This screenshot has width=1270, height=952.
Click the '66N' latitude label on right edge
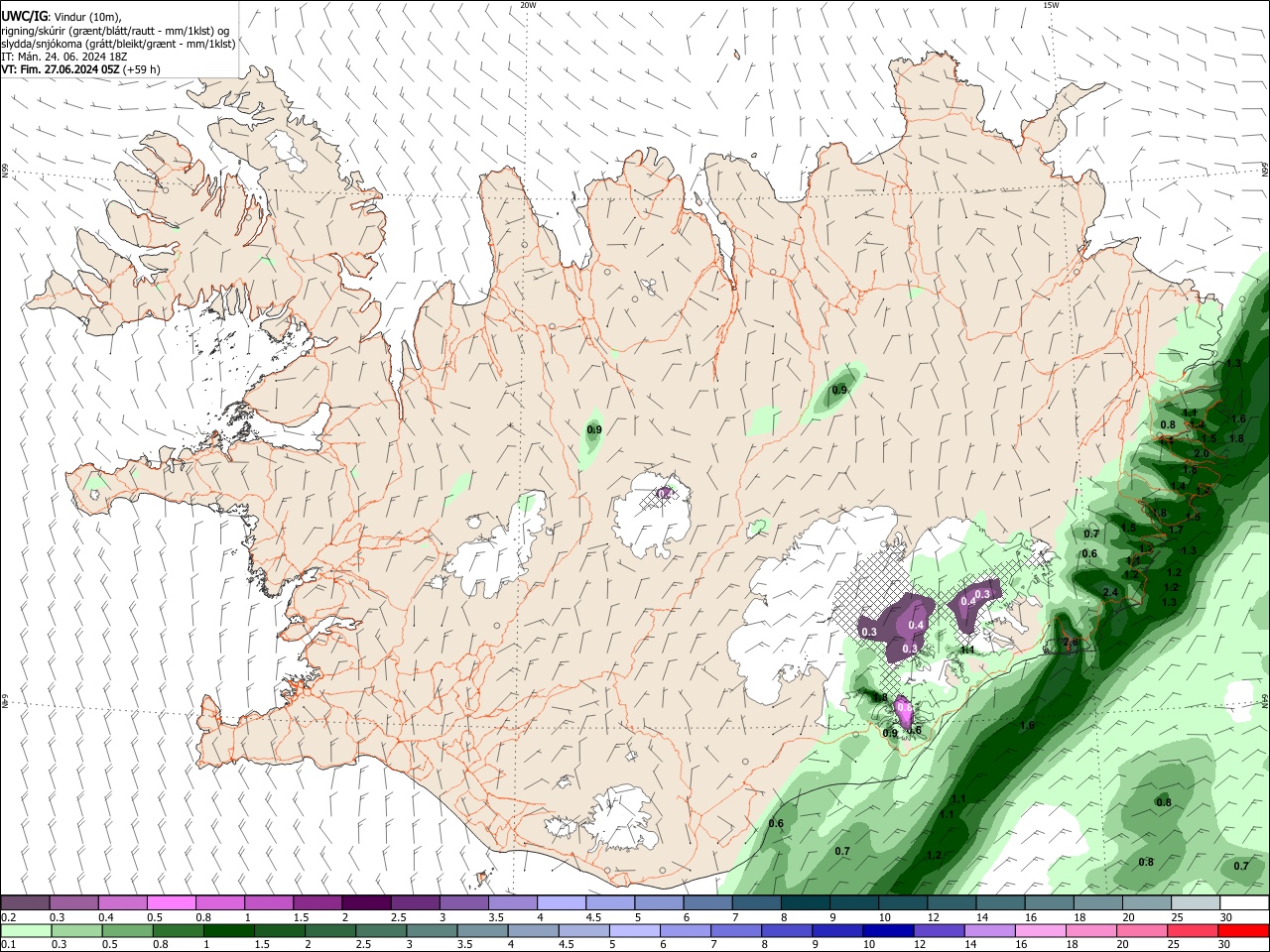point(1265,171)
